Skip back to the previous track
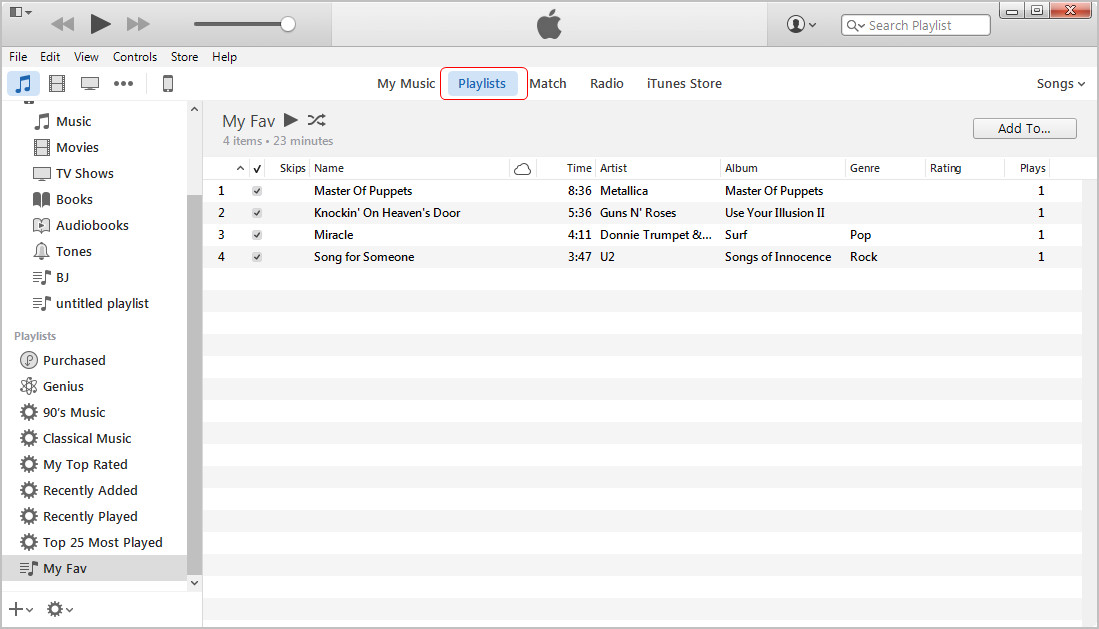 tap(62, 25)
